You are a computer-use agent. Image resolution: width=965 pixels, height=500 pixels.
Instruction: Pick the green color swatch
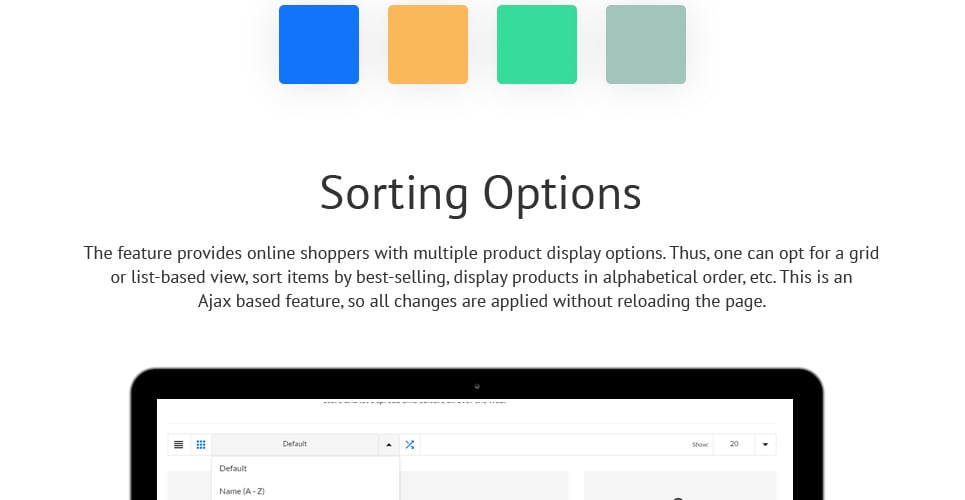tap(537, 44)
